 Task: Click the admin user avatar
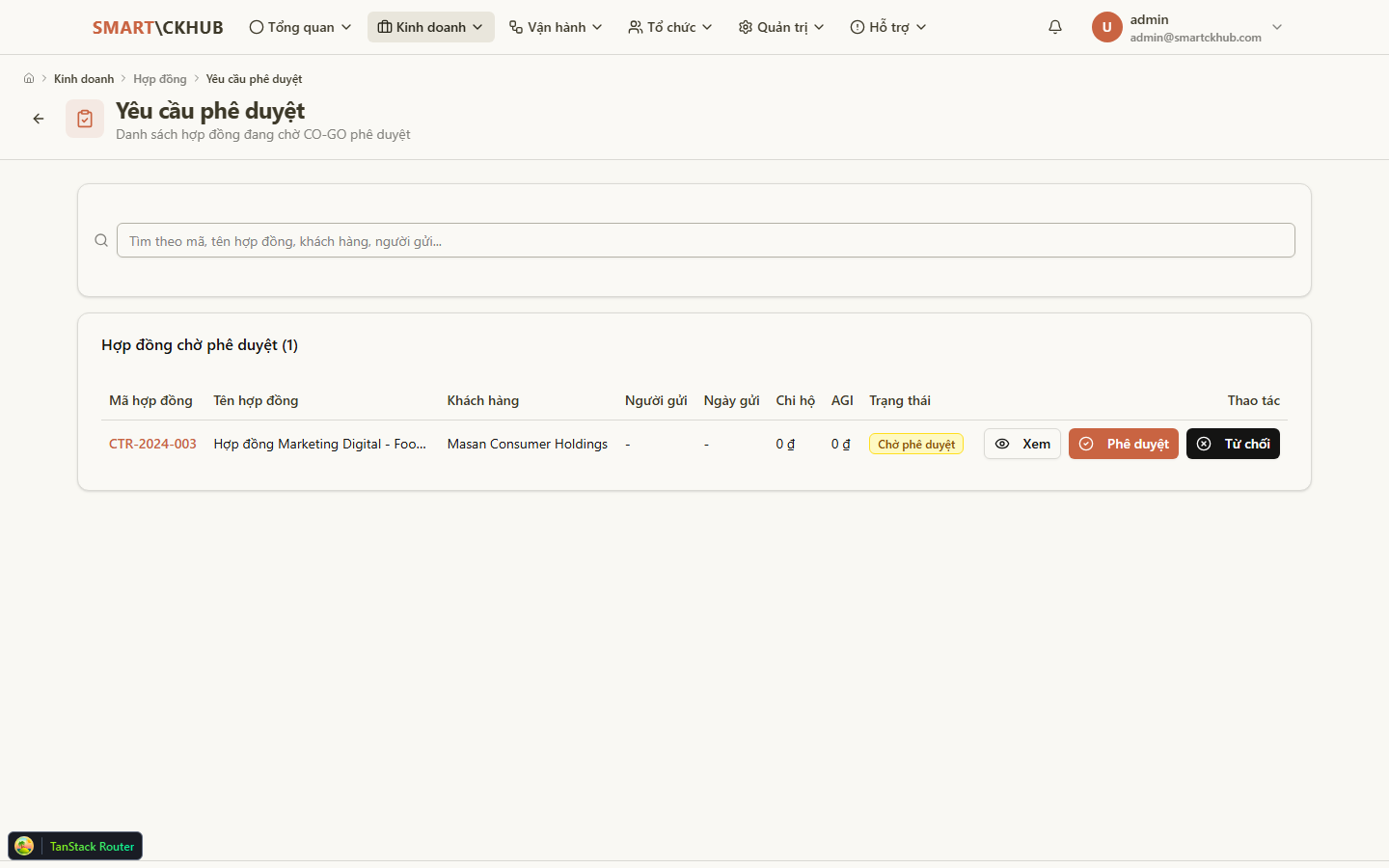[x=1106, y=27]
